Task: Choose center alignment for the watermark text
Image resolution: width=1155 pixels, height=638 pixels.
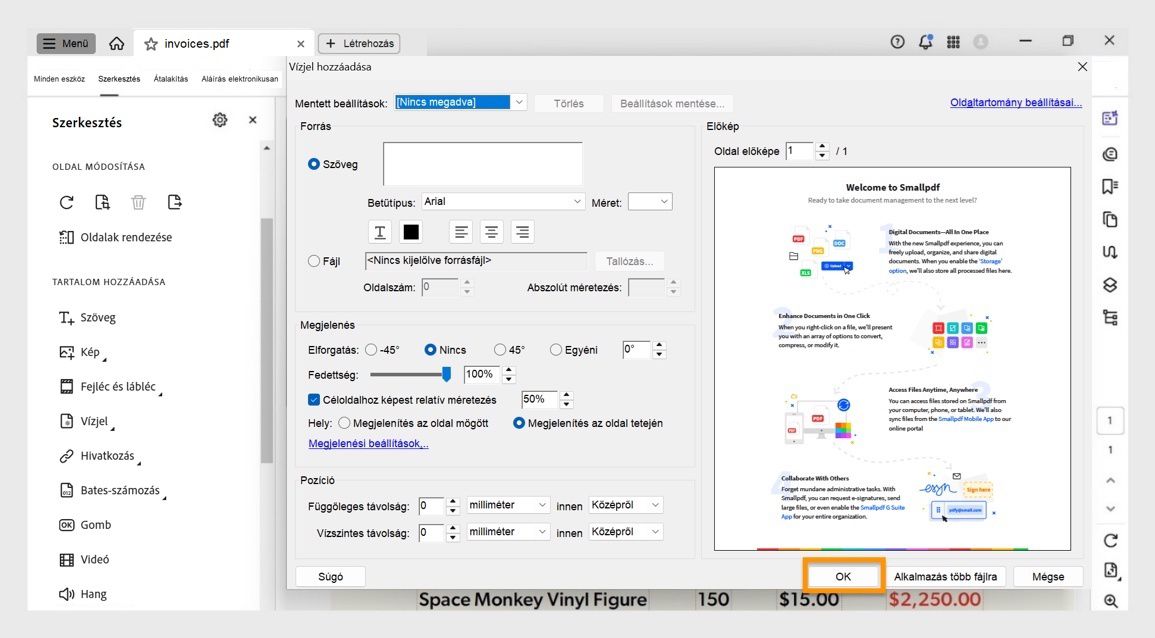Action: click(x=491, y=231)
